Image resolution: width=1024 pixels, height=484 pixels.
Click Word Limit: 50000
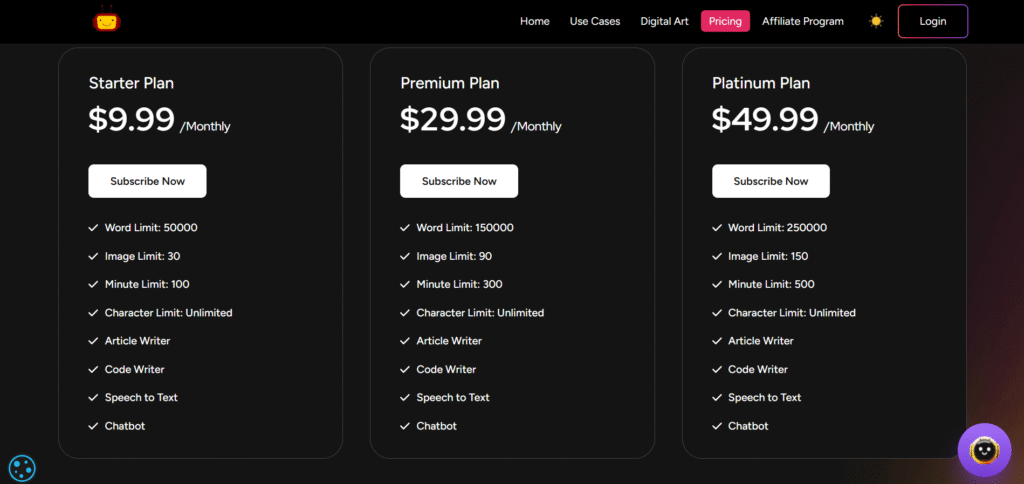(x=151, y=228)
